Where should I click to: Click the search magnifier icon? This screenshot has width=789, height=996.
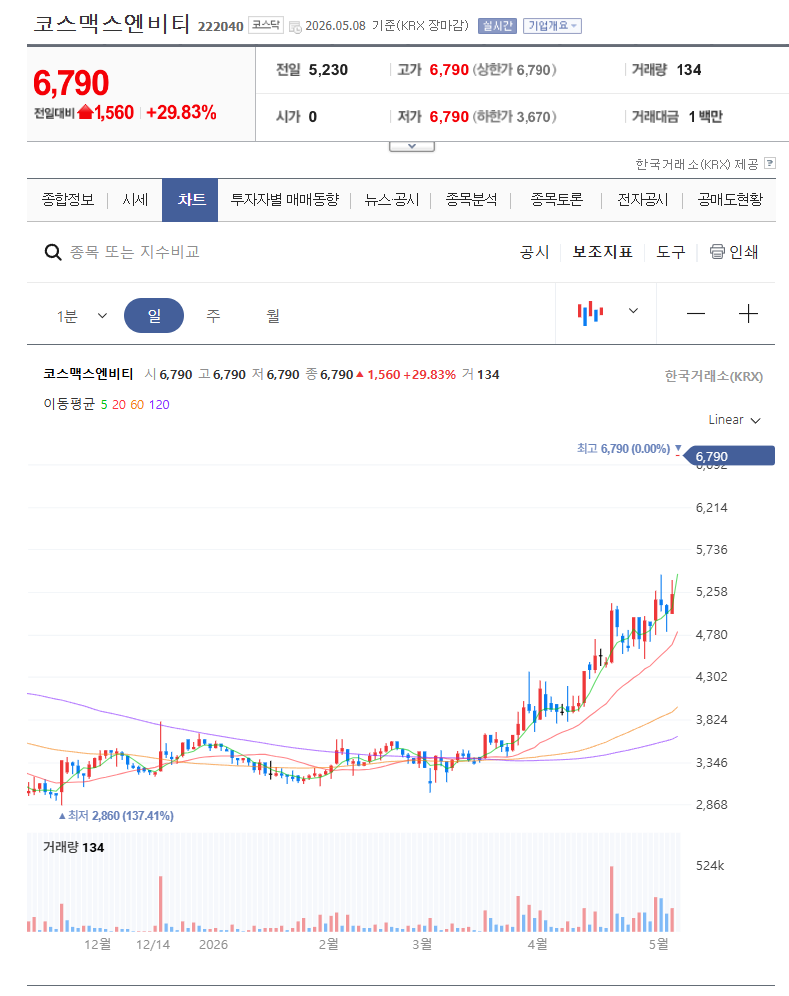pyautogui.click(x=53, y=252)
